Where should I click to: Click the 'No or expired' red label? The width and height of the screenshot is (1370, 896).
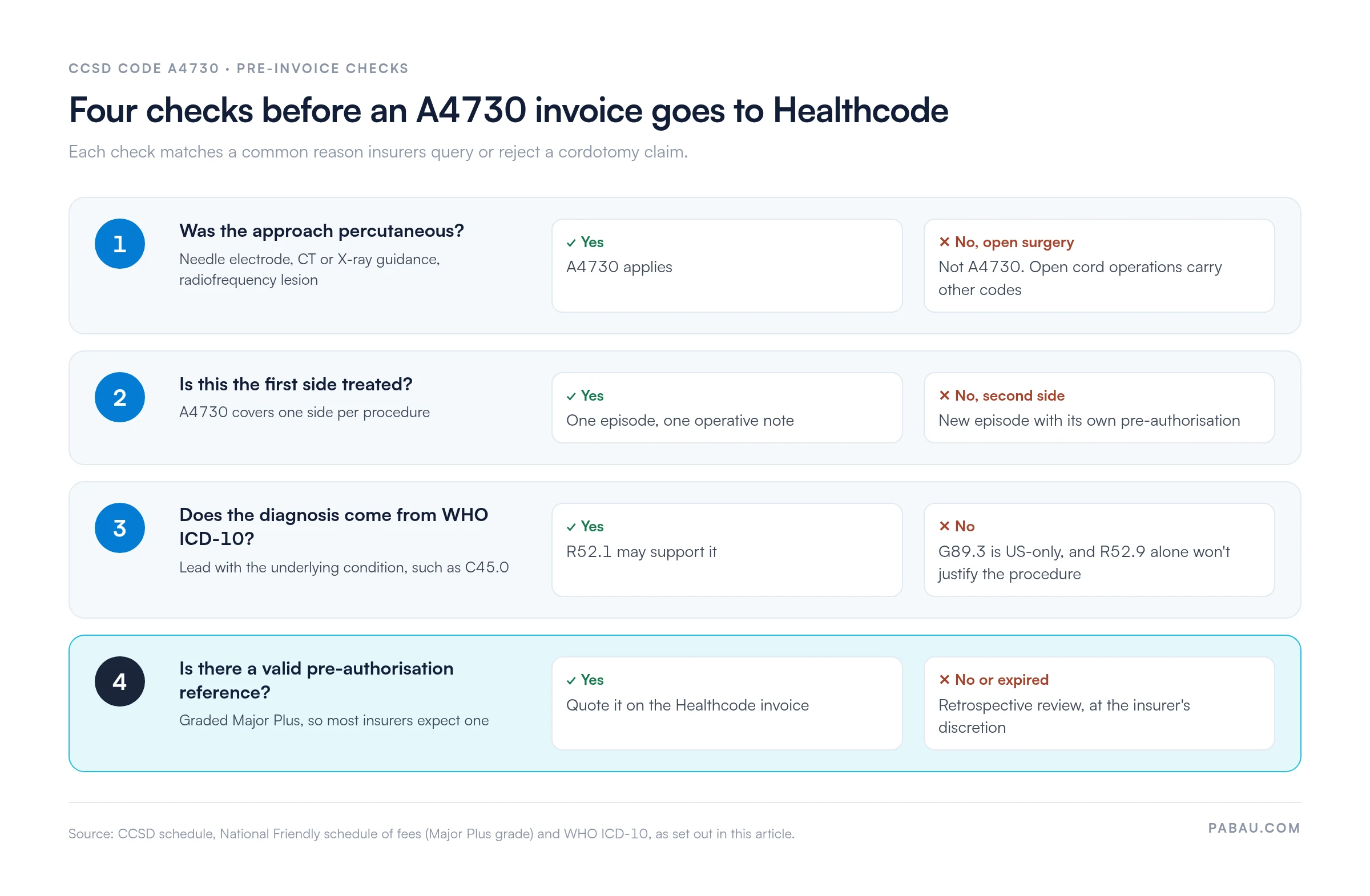pyautogui.click(x=1002, y=680)
